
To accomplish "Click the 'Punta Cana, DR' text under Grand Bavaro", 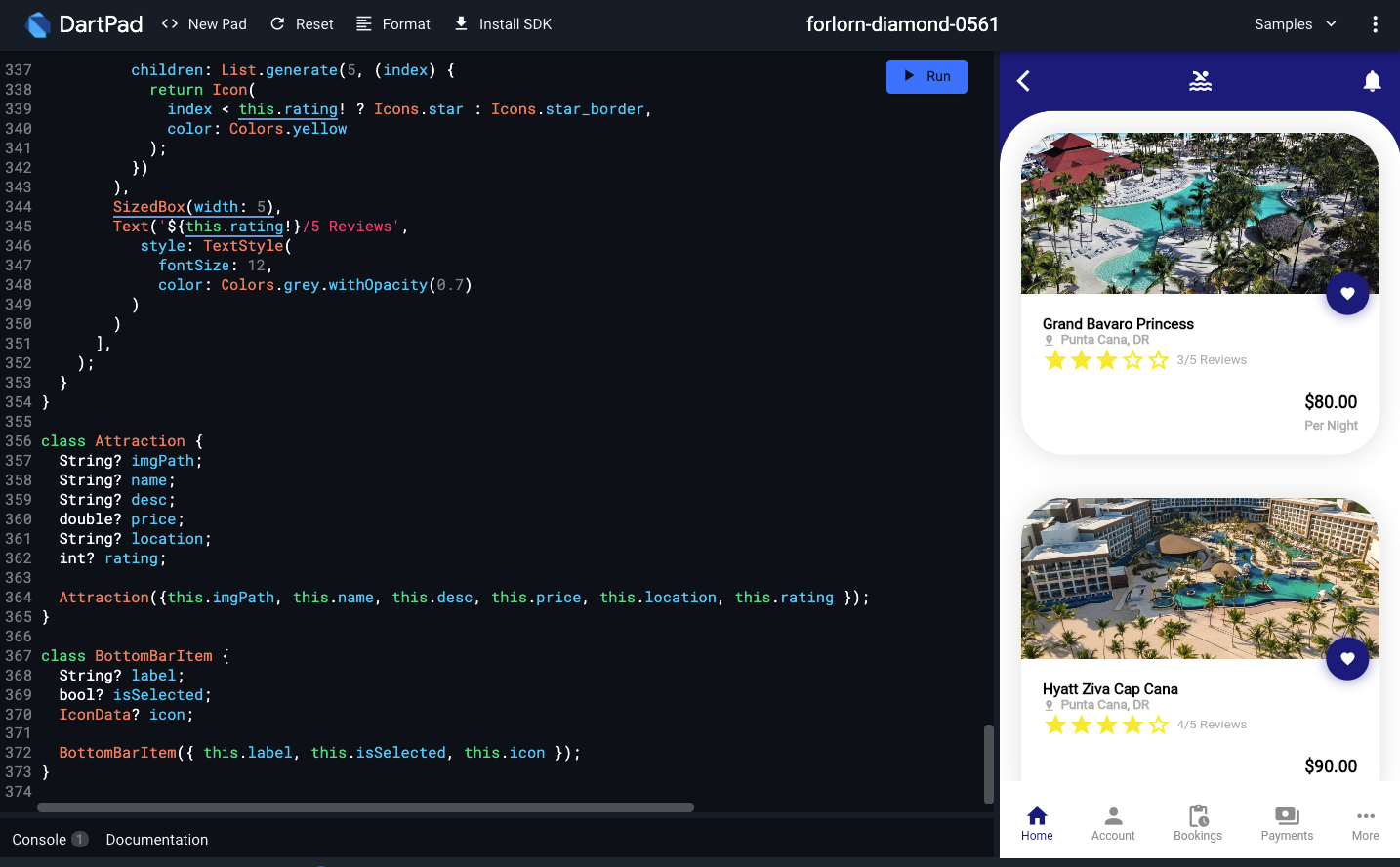I will point(1105,340).
